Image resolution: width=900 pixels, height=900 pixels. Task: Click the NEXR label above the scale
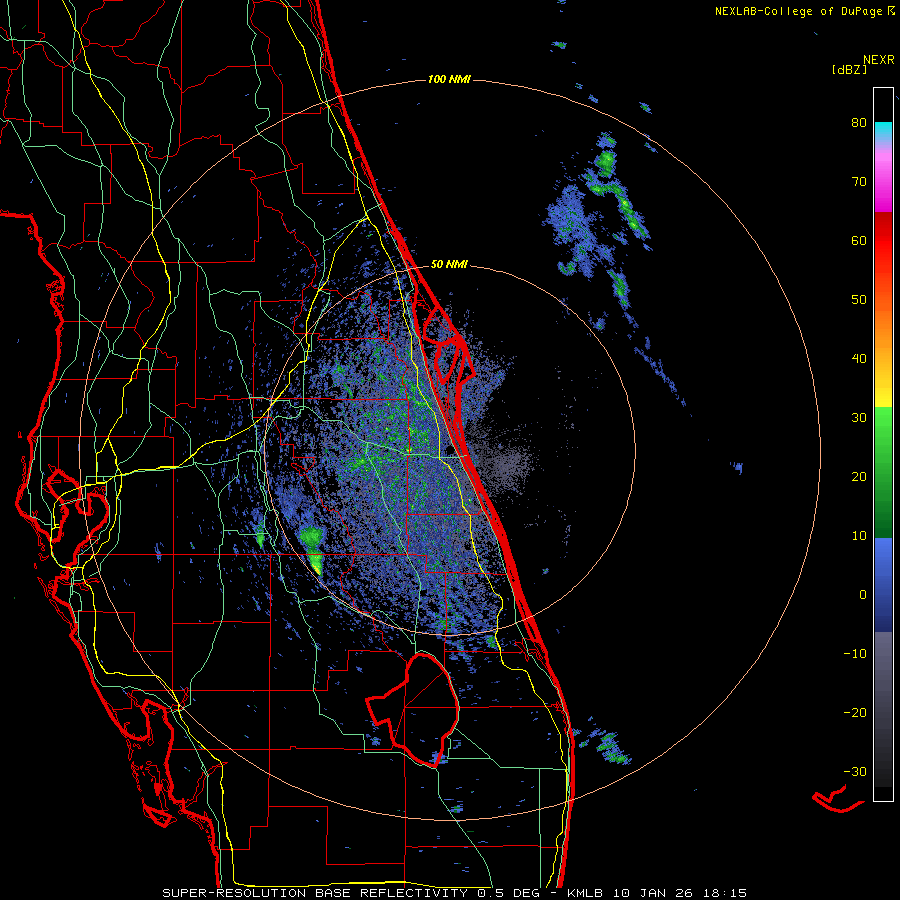coord(878,60)
